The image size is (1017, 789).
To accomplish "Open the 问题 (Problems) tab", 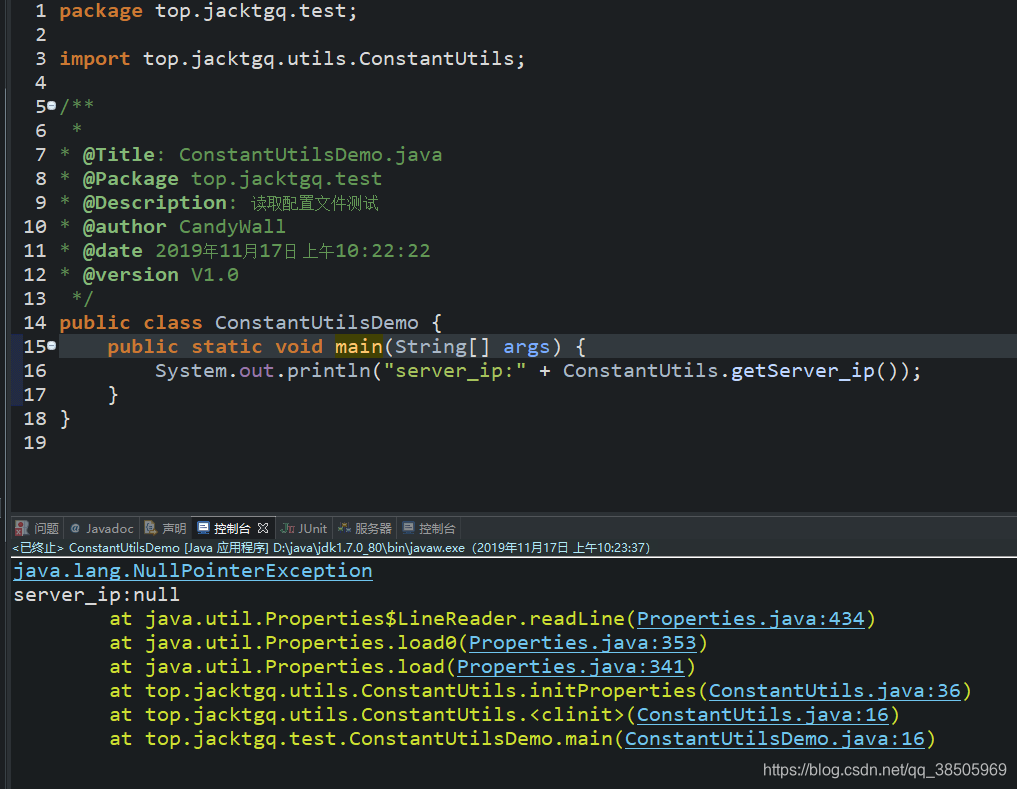I will (x=38, y=528).
